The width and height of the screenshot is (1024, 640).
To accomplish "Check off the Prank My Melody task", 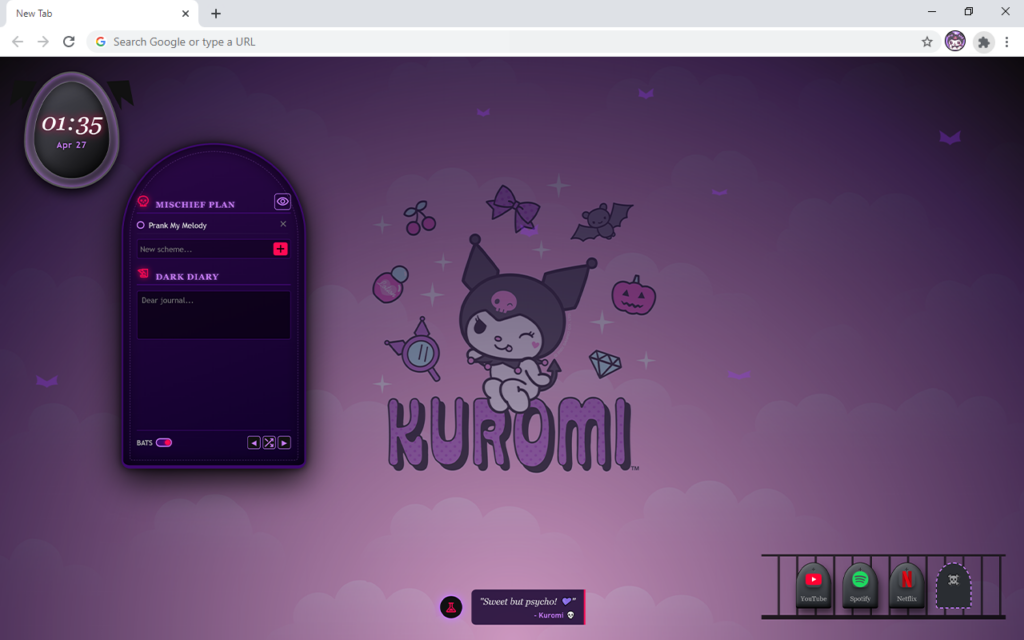I will pos(141,225).
